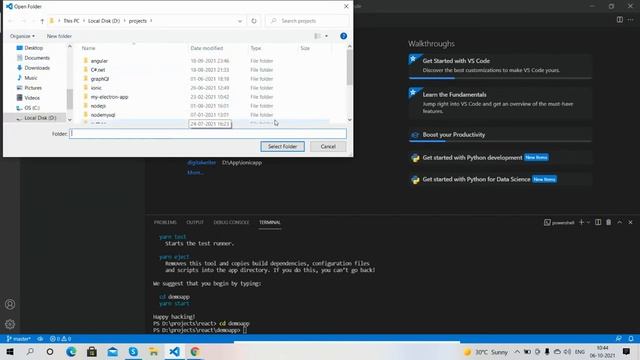Screen dimensions: 640x360
Task: Select the nodemysql folder
Action: click(x=102, y=115)
